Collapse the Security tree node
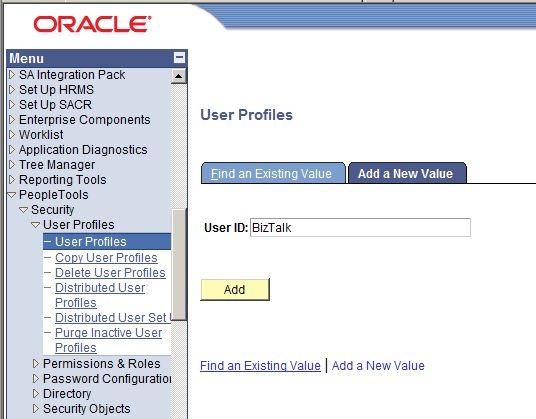Screen dimensions: 536x419 (24, 210)
